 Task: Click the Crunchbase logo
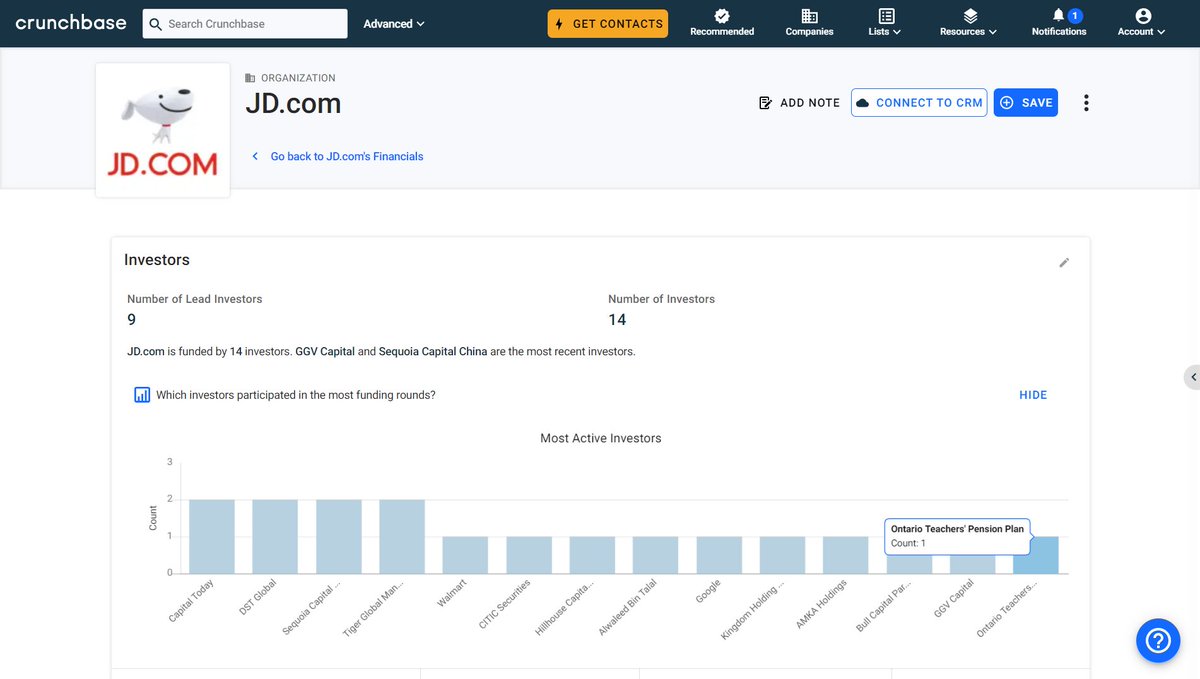tap(71, 23)
